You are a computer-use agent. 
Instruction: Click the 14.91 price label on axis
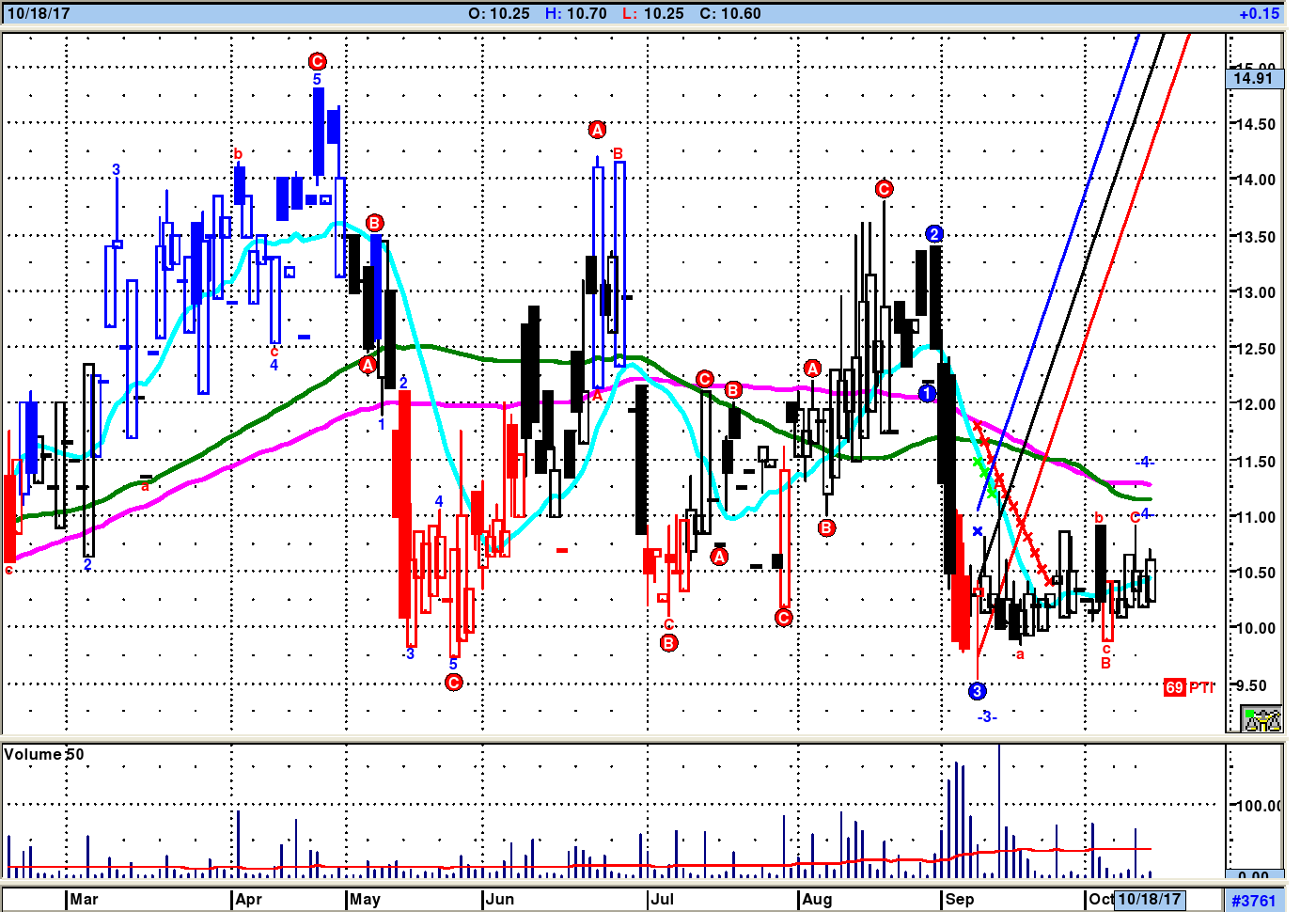[x=1253, y=78]
